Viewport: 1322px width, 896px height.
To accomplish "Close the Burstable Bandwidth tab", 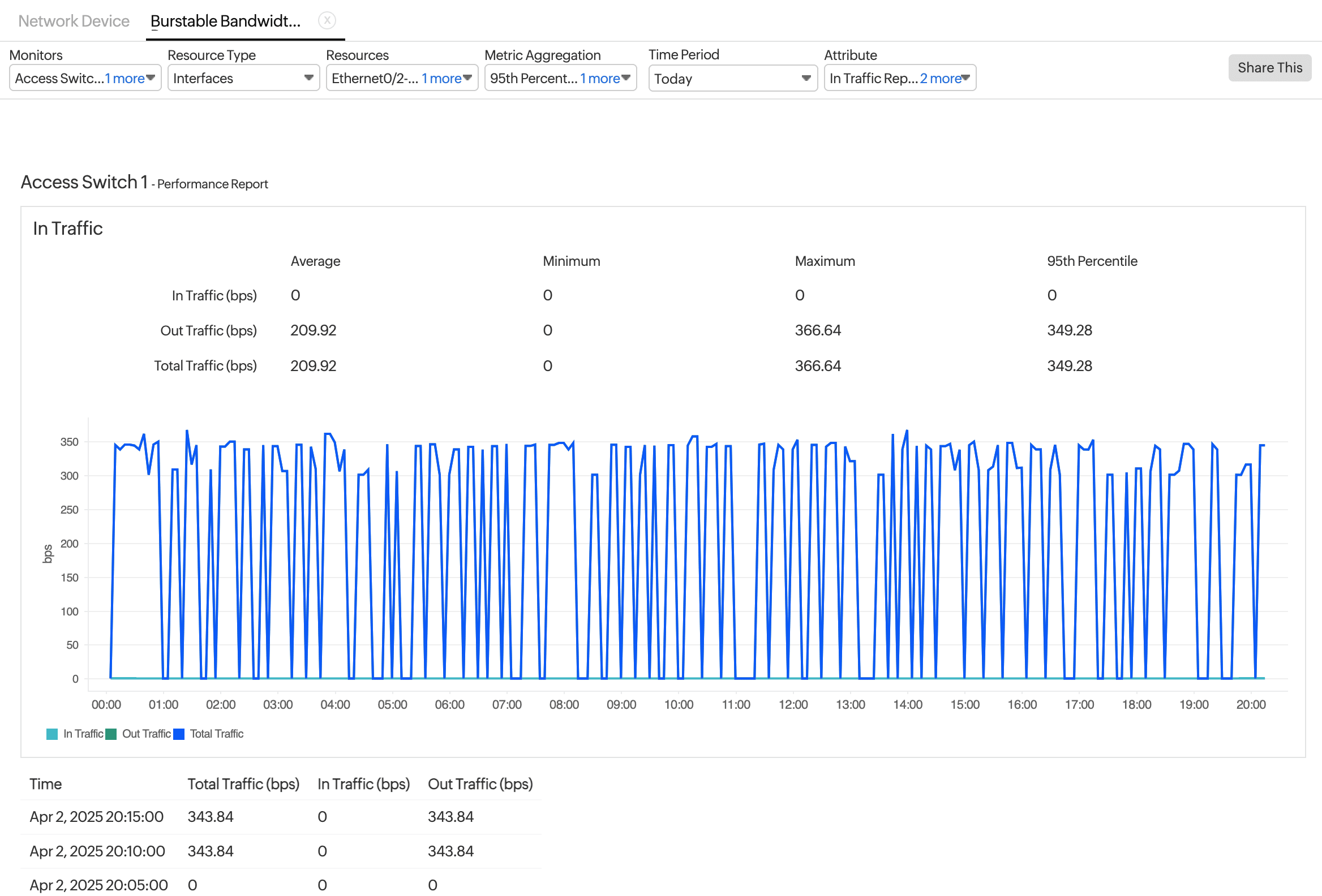I will (x=327, y=20).
